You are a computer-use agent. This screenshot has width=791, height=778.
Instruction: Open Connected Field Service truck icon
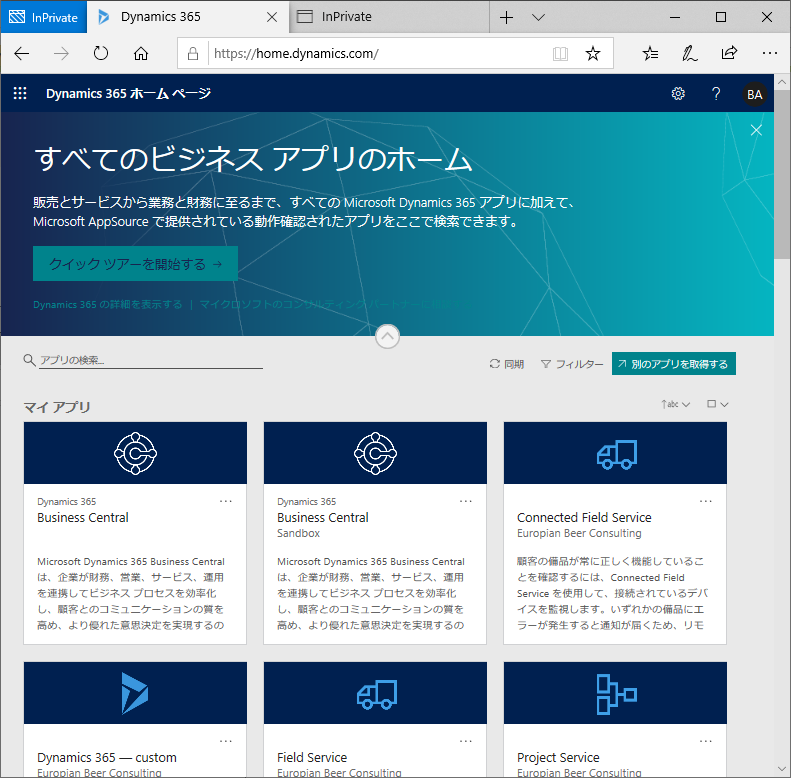tap(616, 454)
